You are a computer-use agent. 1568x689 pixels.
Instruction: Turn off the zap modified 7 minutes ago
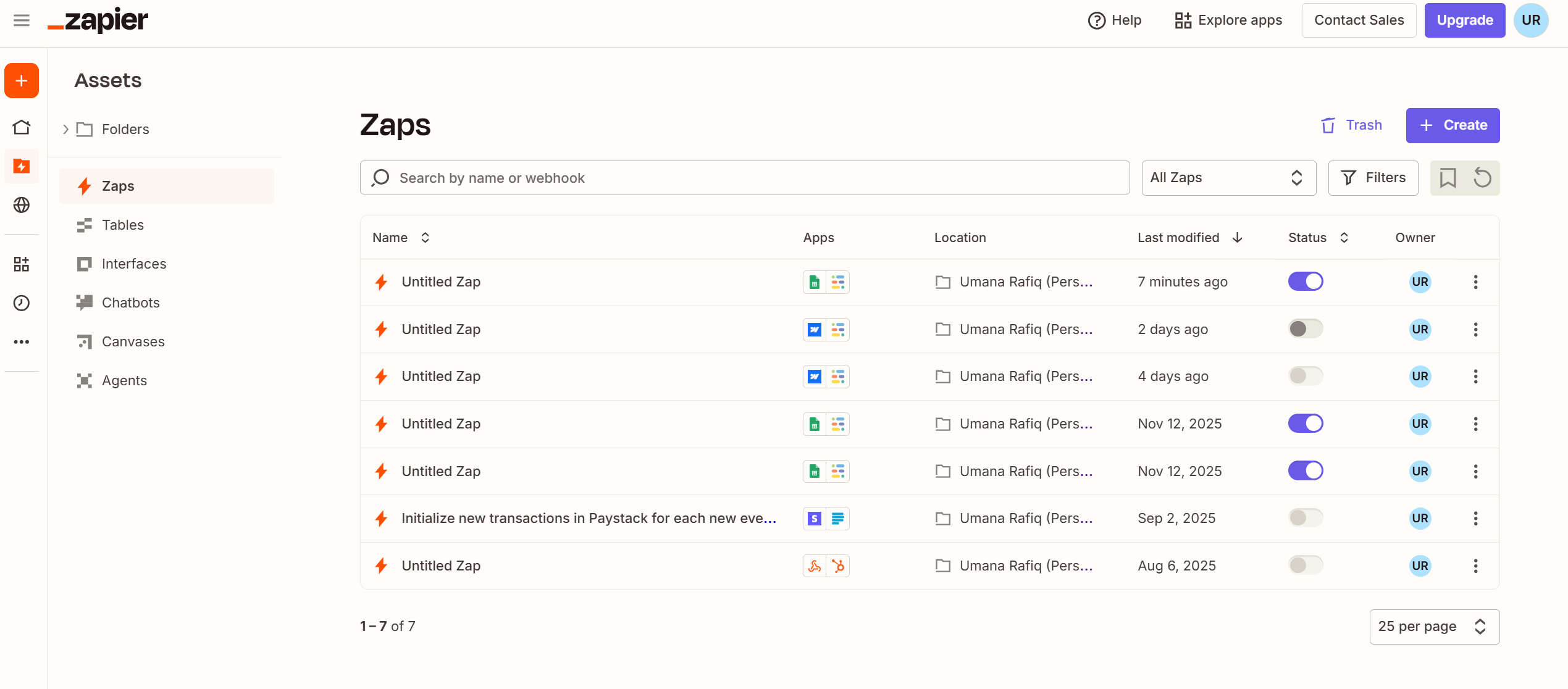tap(1305, 282)
